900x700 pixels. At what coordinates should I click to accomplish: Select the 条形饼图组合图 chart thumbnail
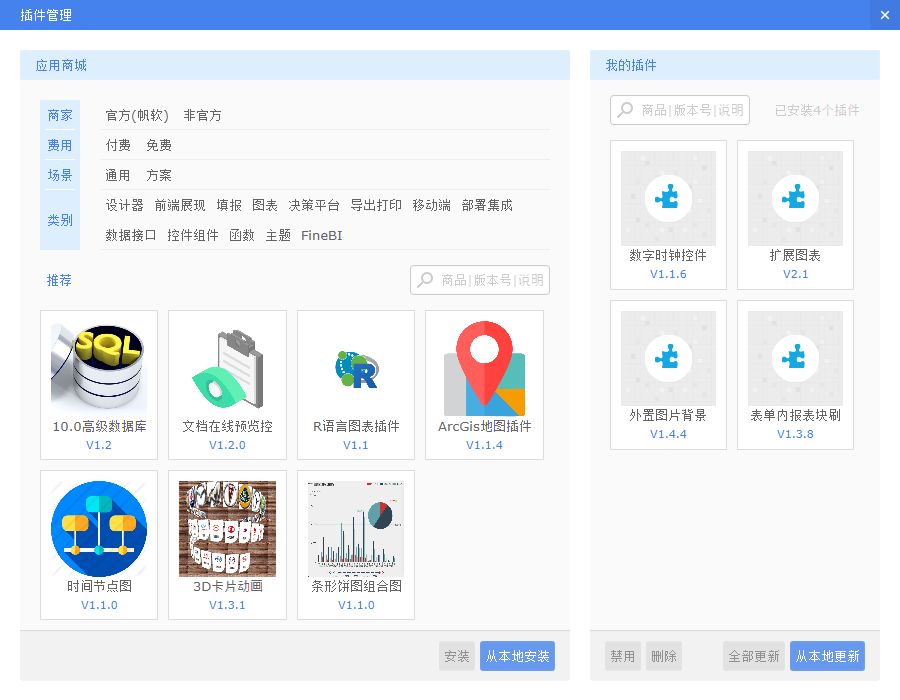point(356,529)
